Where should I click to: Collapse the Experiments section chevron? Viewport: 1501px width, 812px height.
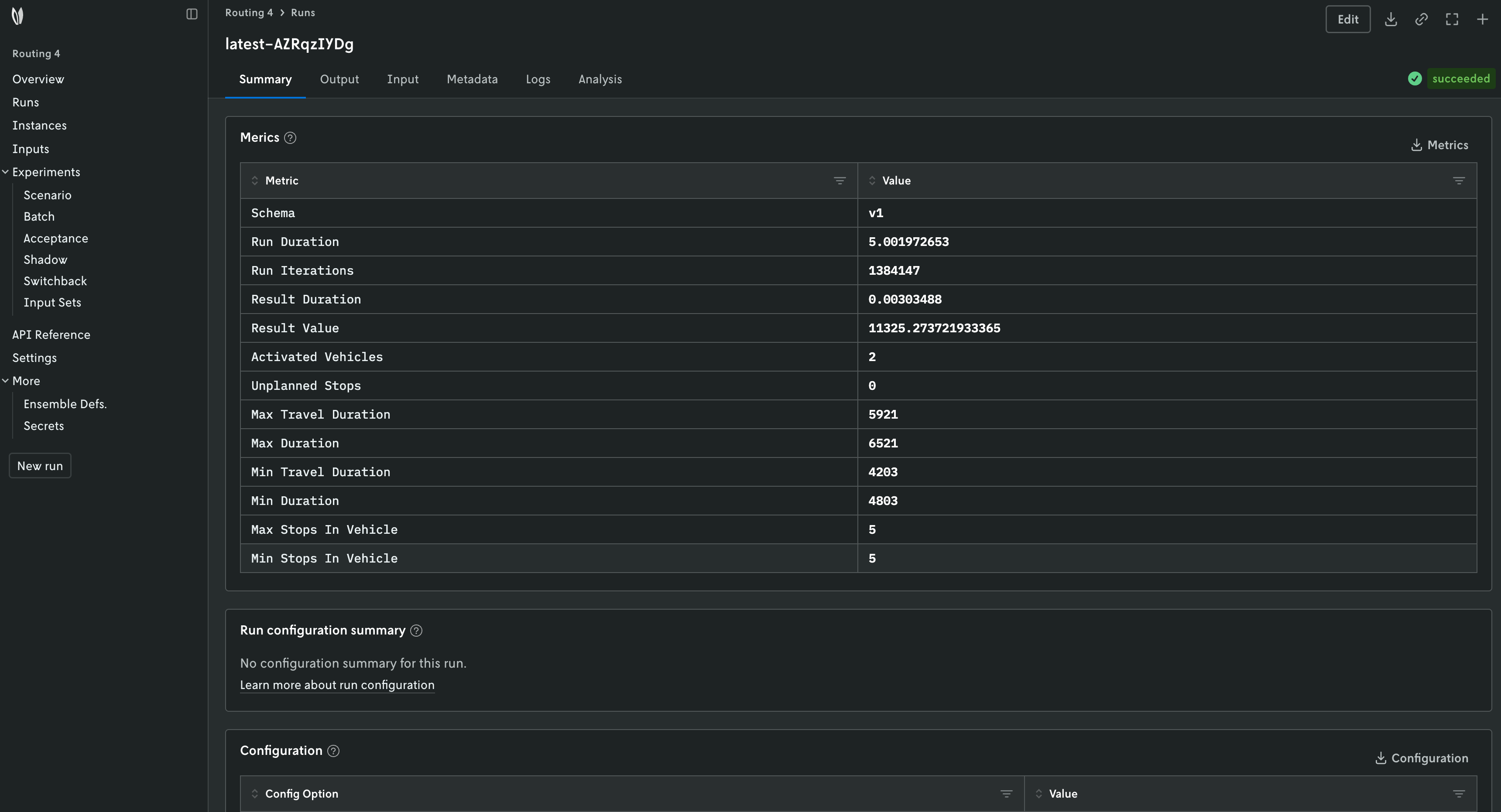pos(5,172)
